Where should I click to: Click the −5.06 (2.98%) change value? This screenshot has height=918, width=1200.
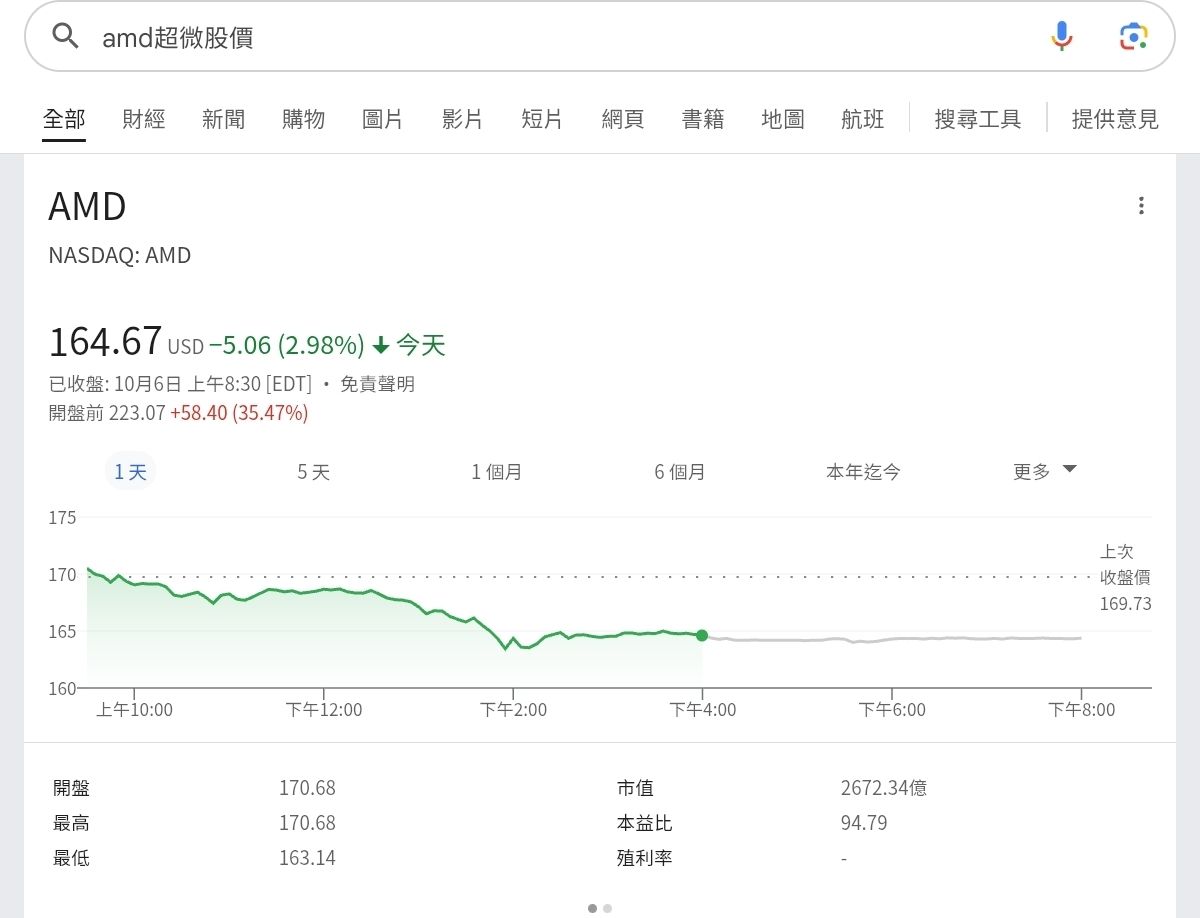(287, 346)
